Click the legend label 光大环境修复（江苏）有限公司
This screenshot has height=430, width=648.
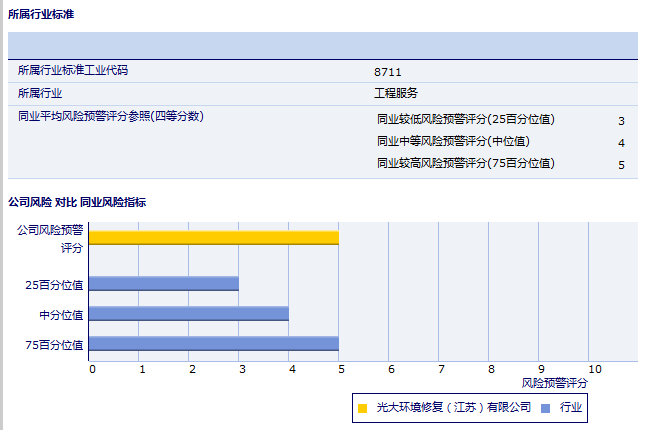453,408
